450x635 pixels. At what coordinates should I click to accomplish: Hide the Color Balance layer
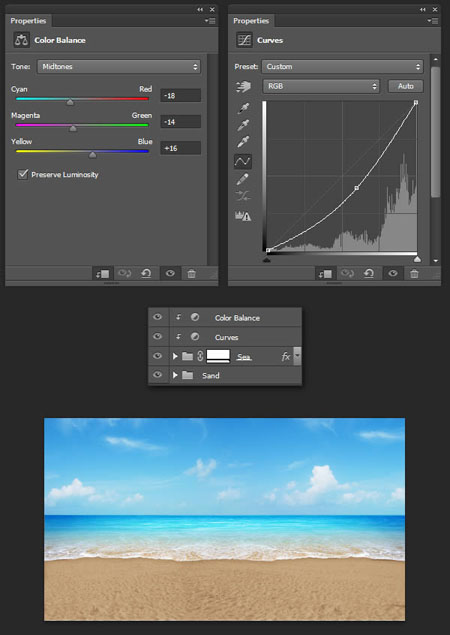pos(158,317)
